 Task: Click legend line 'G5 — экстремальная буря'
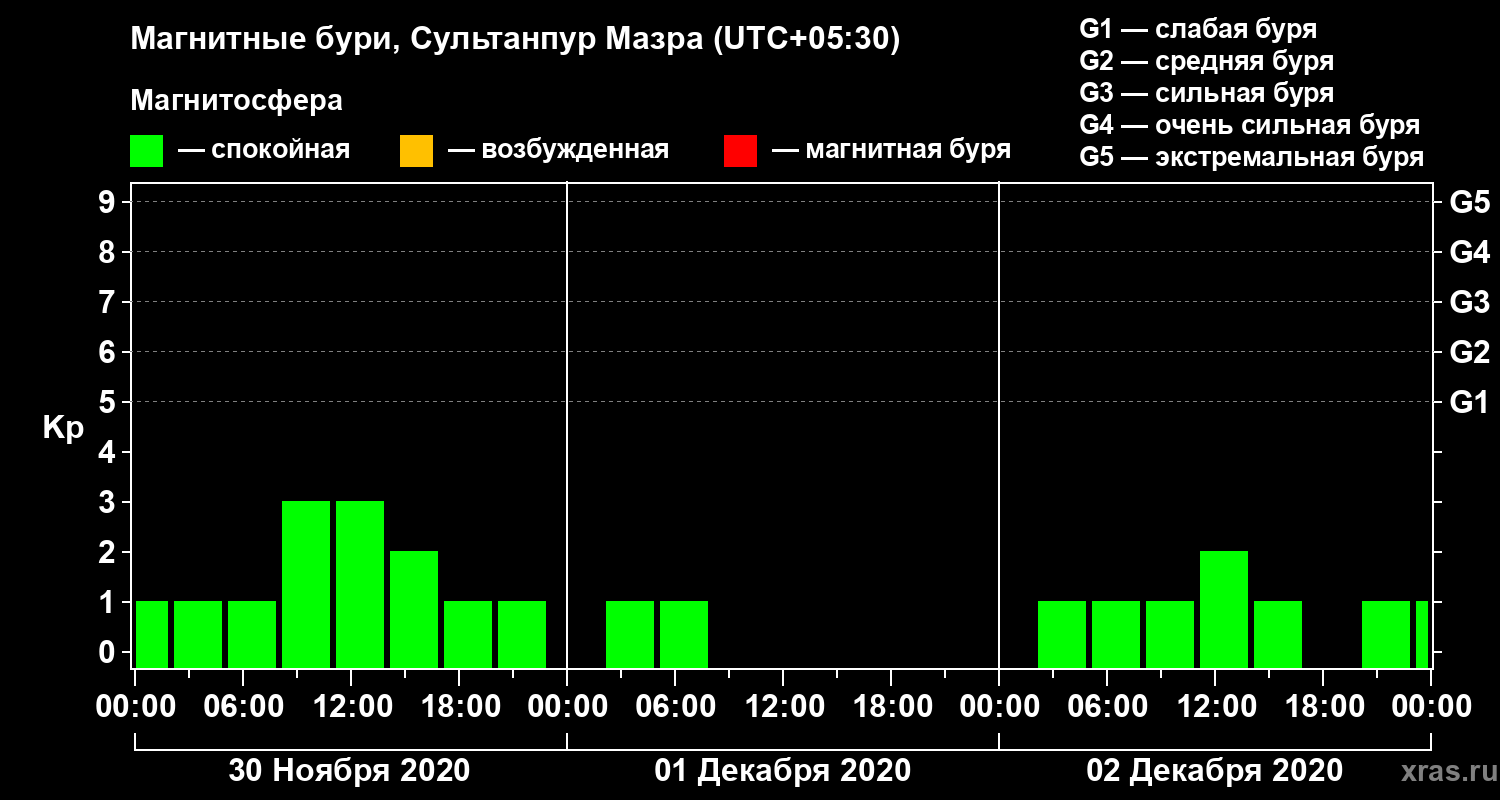(x=1252, y=157)
